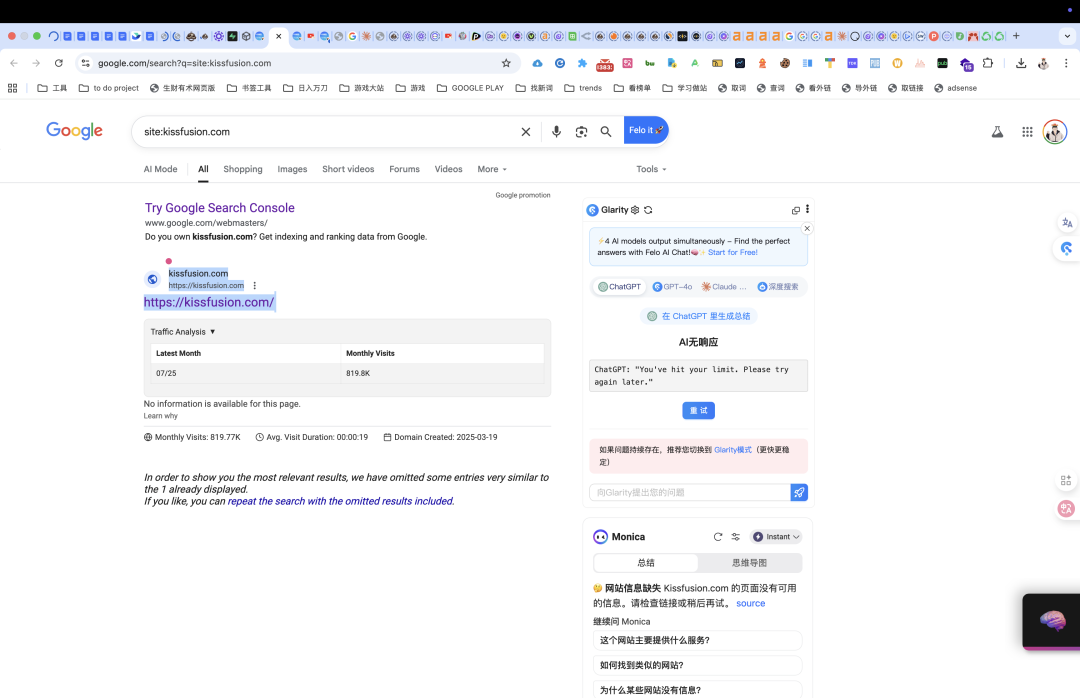The height and width of the screenshot is (698, 1080).
Task: Start voice search with microphone icon
Action: 556,132
